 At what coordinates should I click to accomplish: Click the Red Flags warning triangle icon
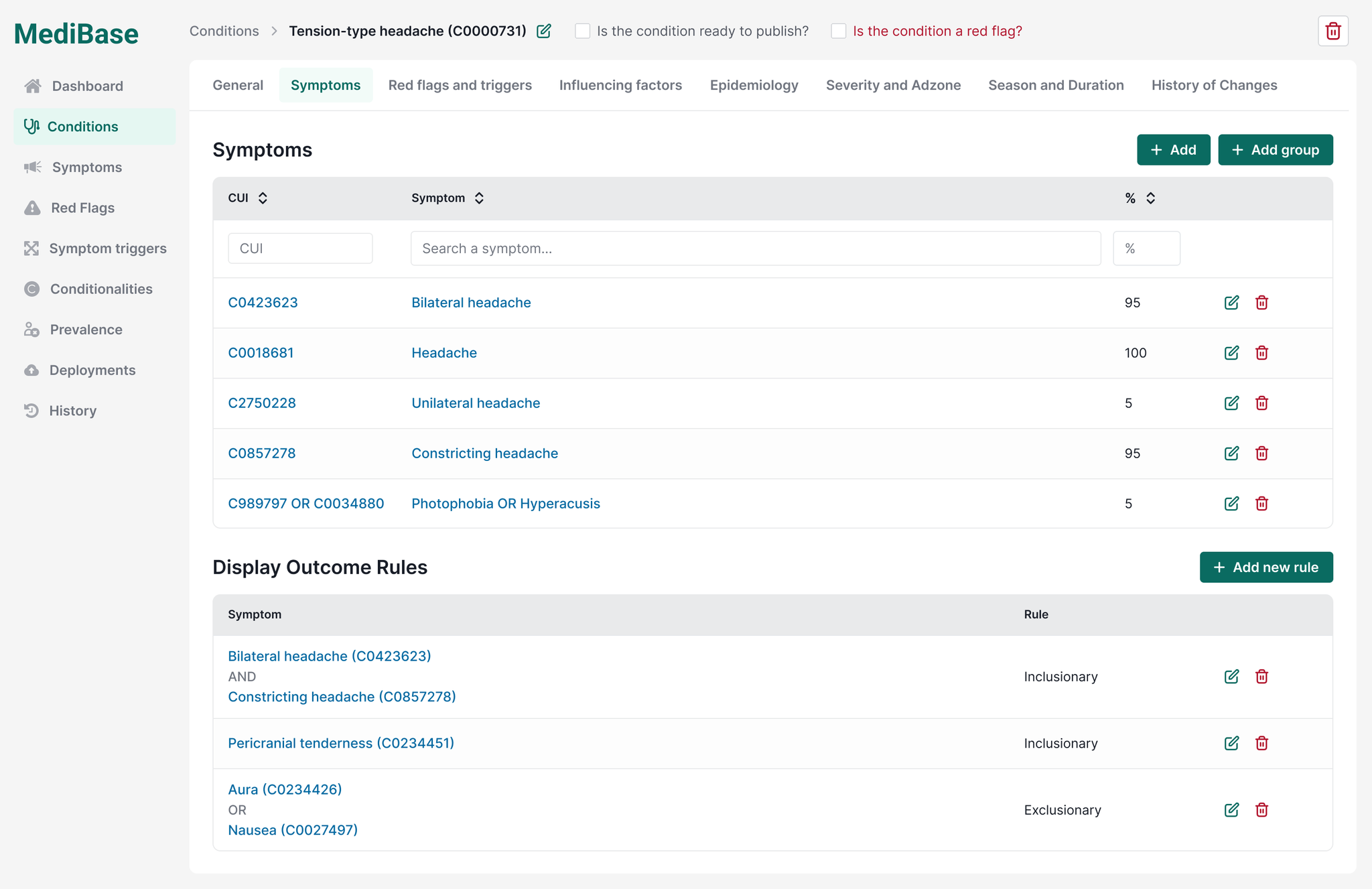32,208
